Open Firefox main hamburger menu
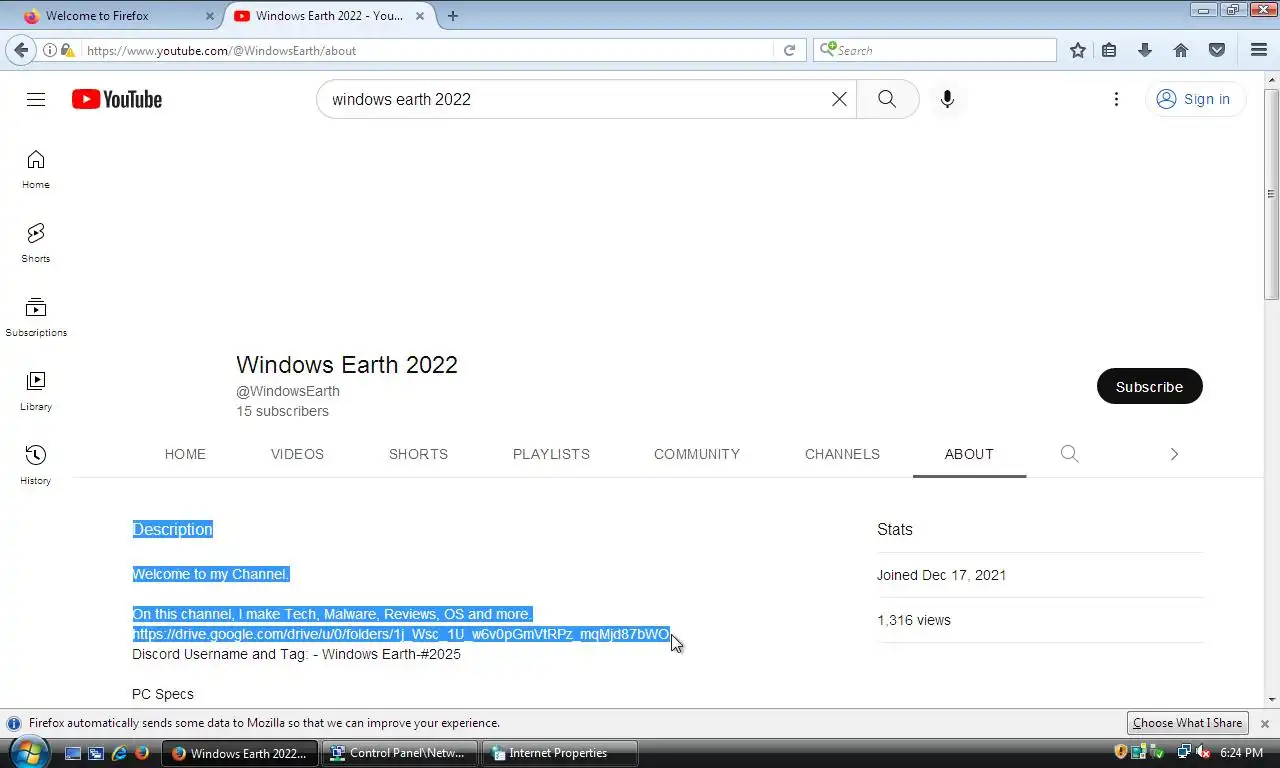Image resolution: width=1280 pixels, height=768 pixels. (1259, 50)
